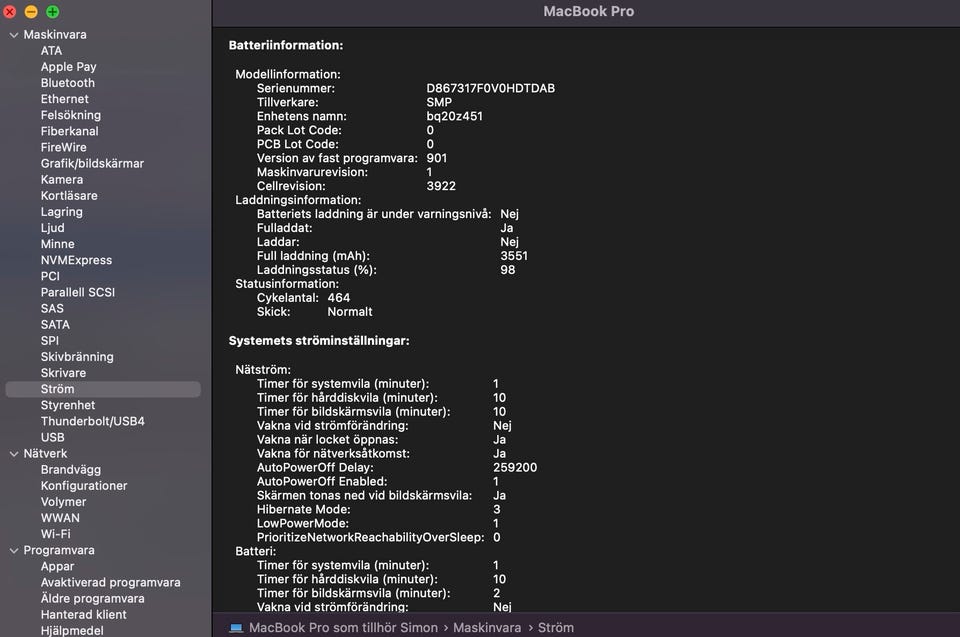This screenshot has height=637, width=960.
Task: Select Bluetooth in sidebar
Action: 68,83
